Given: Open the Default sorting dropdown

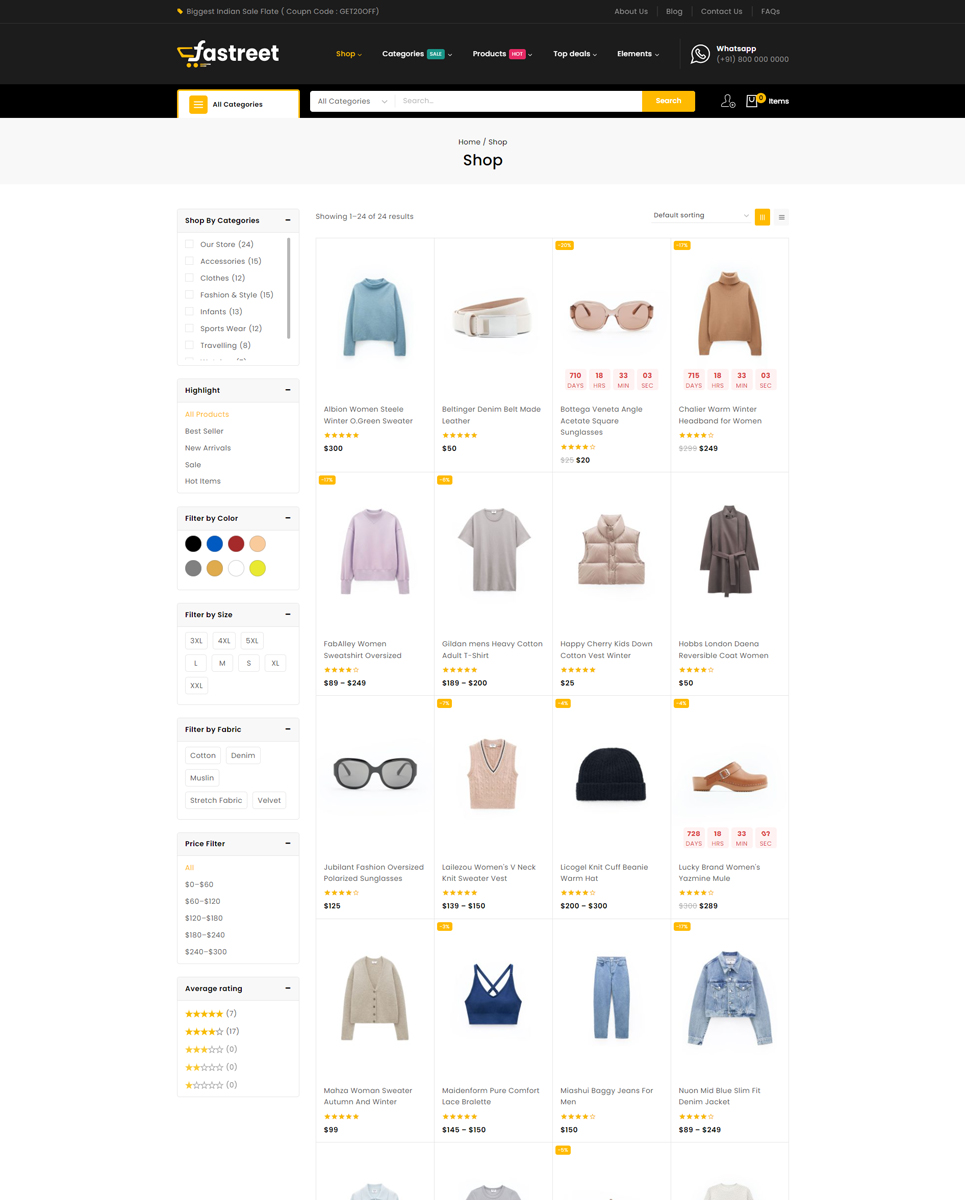Looking at the screenshot, I should pyautogui.click(x=700, y=216).
